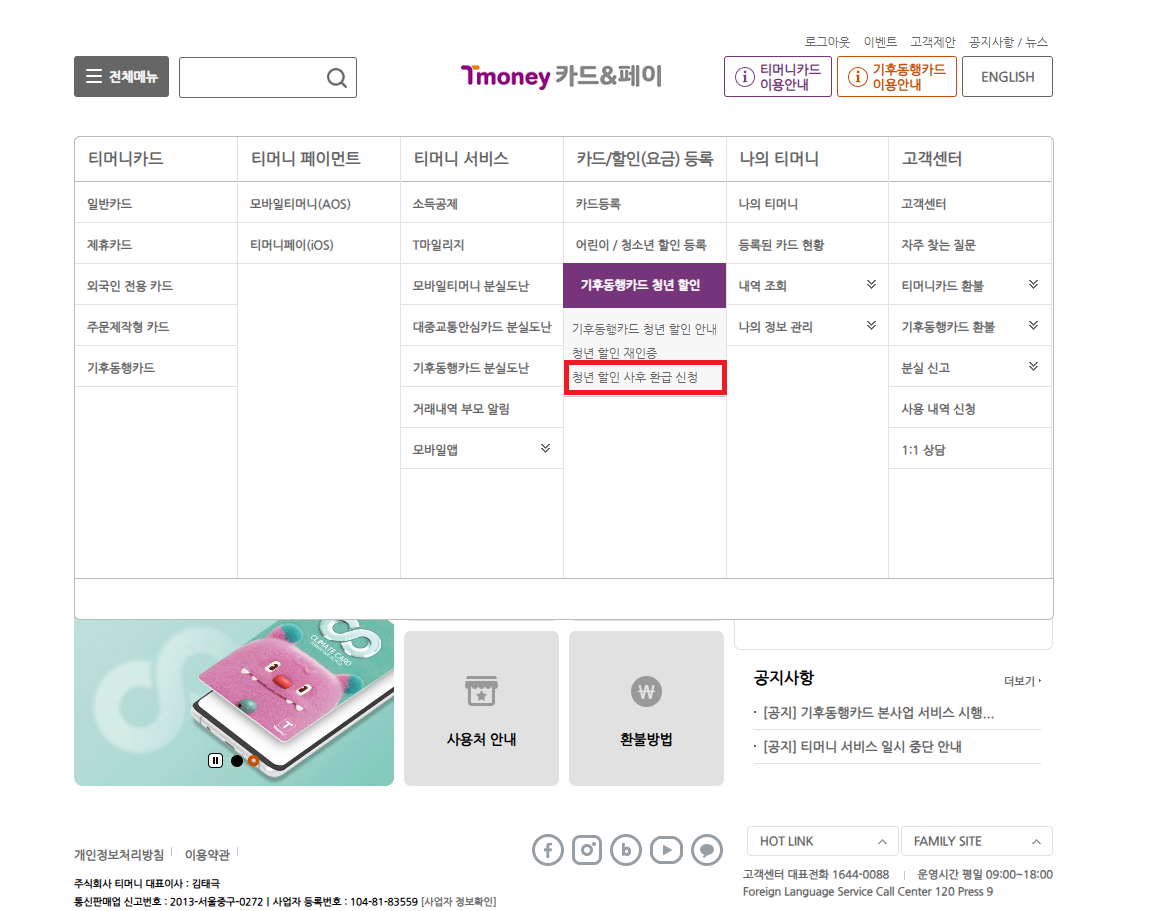The height and width of the screenshot is (911, 1165).
Task: Open the Facebook social icon
Action: tap(547, 849)
